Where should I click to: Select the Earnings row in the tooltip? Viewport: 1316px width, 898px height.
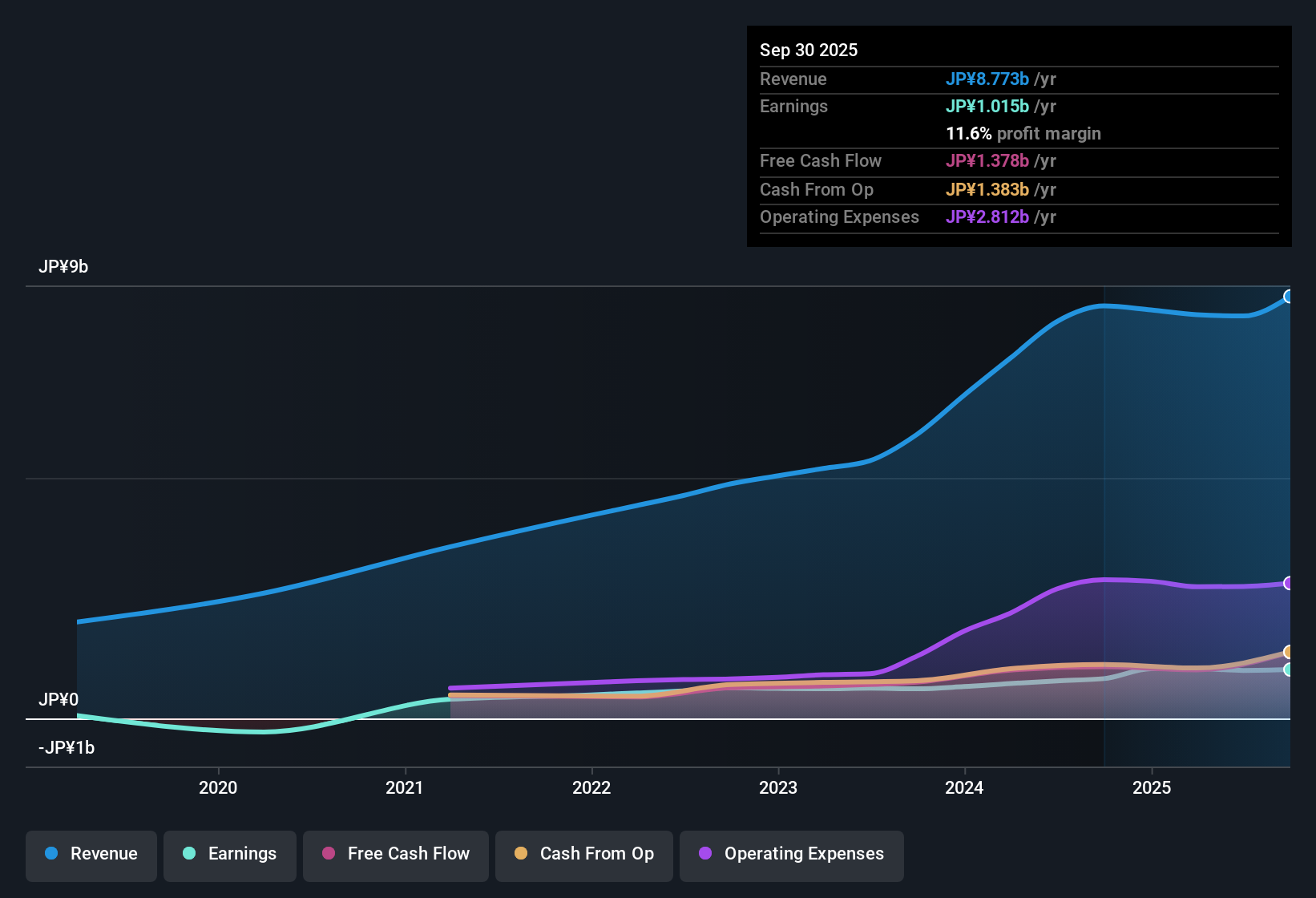point(906,106)
